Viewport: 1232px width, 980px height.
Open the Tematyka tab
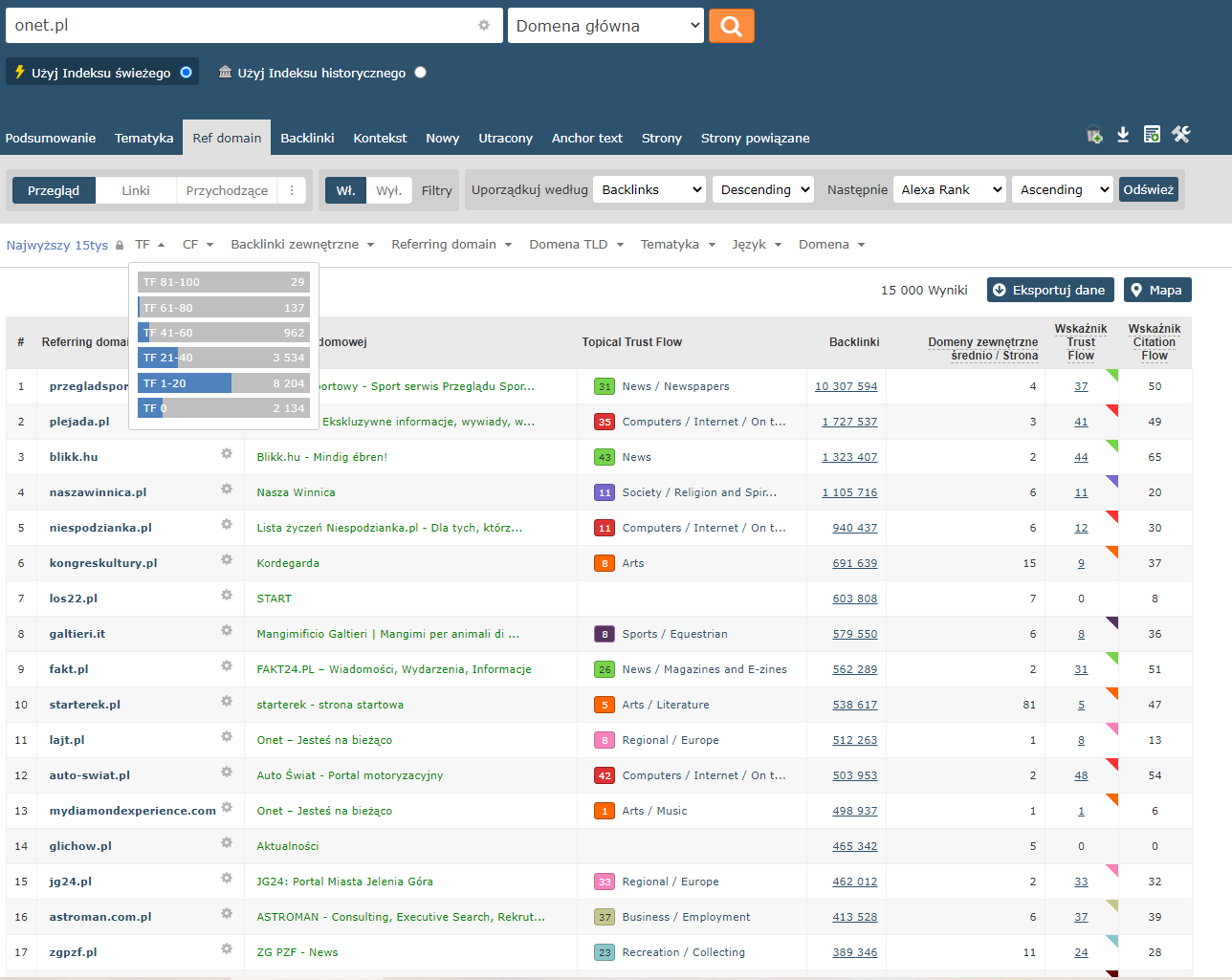coord(144,138)
